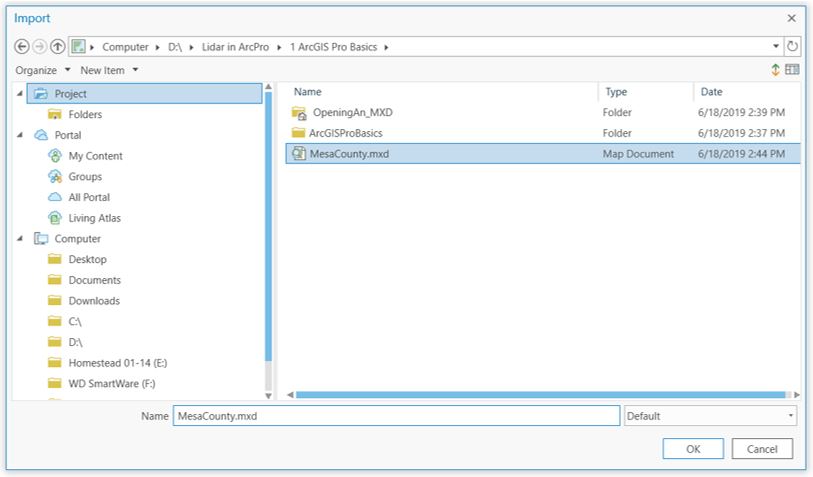
Task: Click the Name input field
Action: 396,416
